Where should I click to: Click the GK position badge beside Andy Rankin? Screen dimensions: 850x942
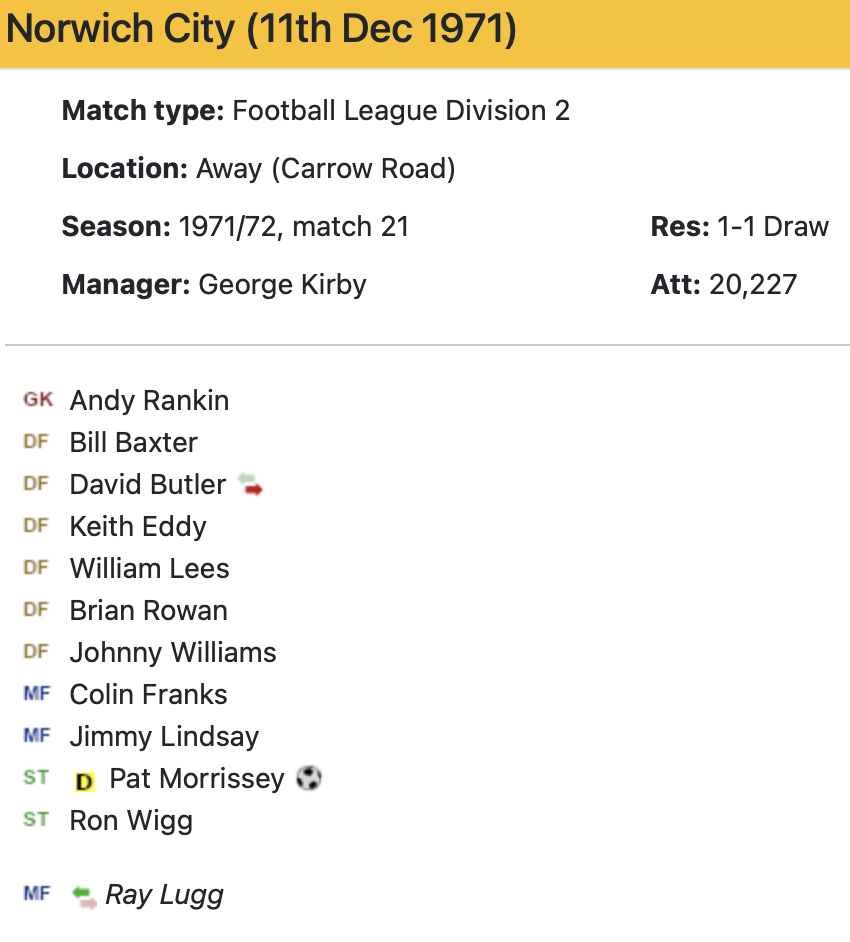pos(38,400)
